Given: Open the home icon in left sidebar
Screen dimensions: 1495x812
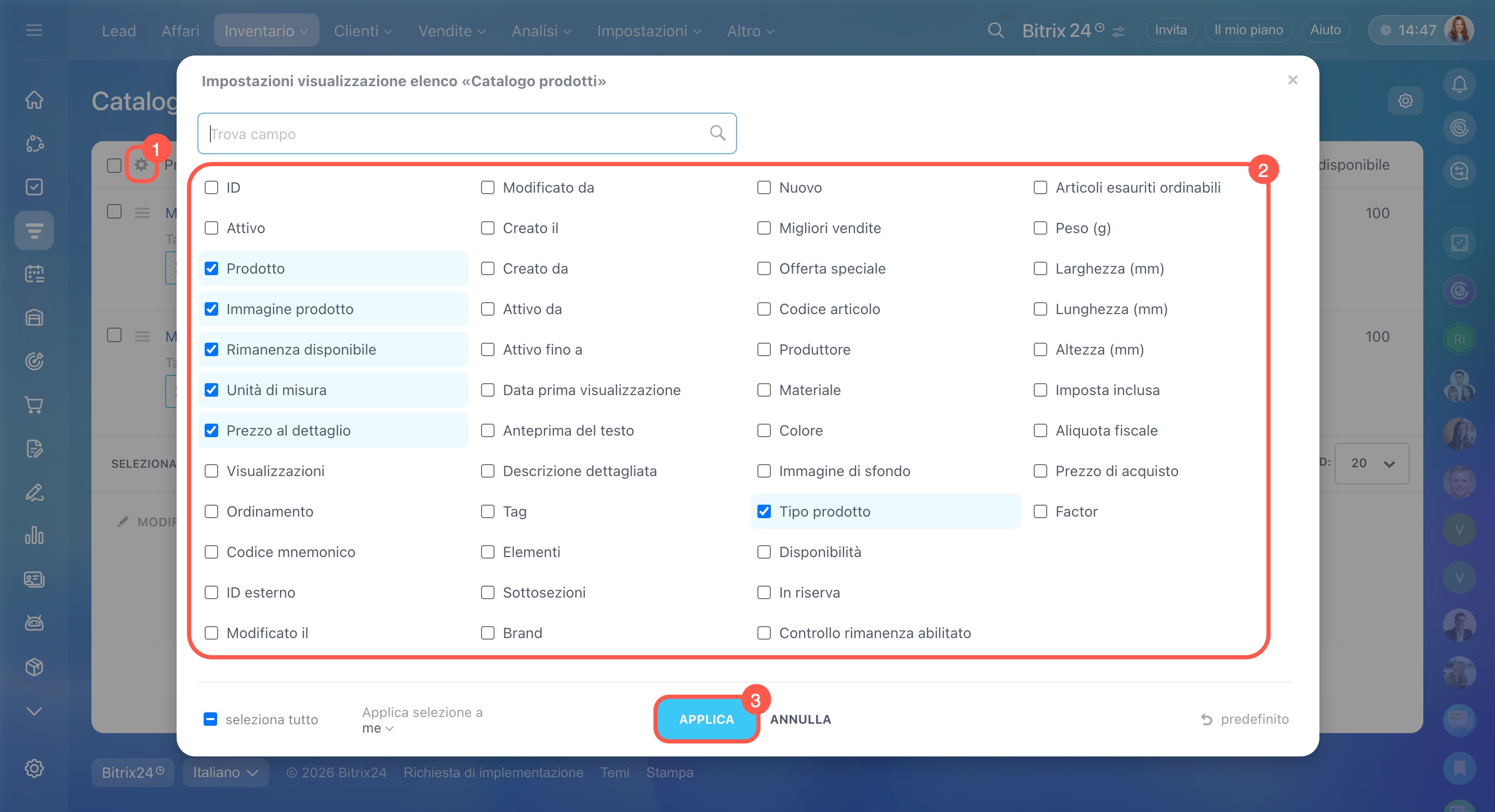Looking at the screenshot, I should coord(34,100).
